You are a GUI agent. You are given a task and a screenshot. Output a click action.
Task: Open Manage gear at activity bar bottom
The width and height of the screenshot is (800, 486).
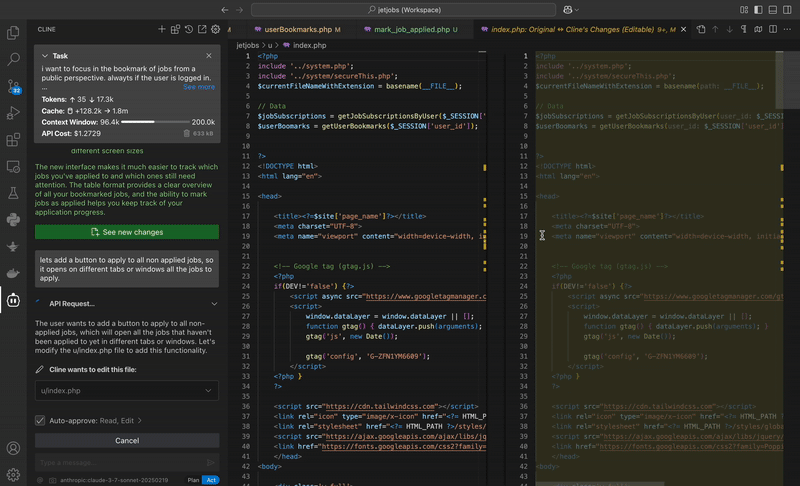pos(13,475)
